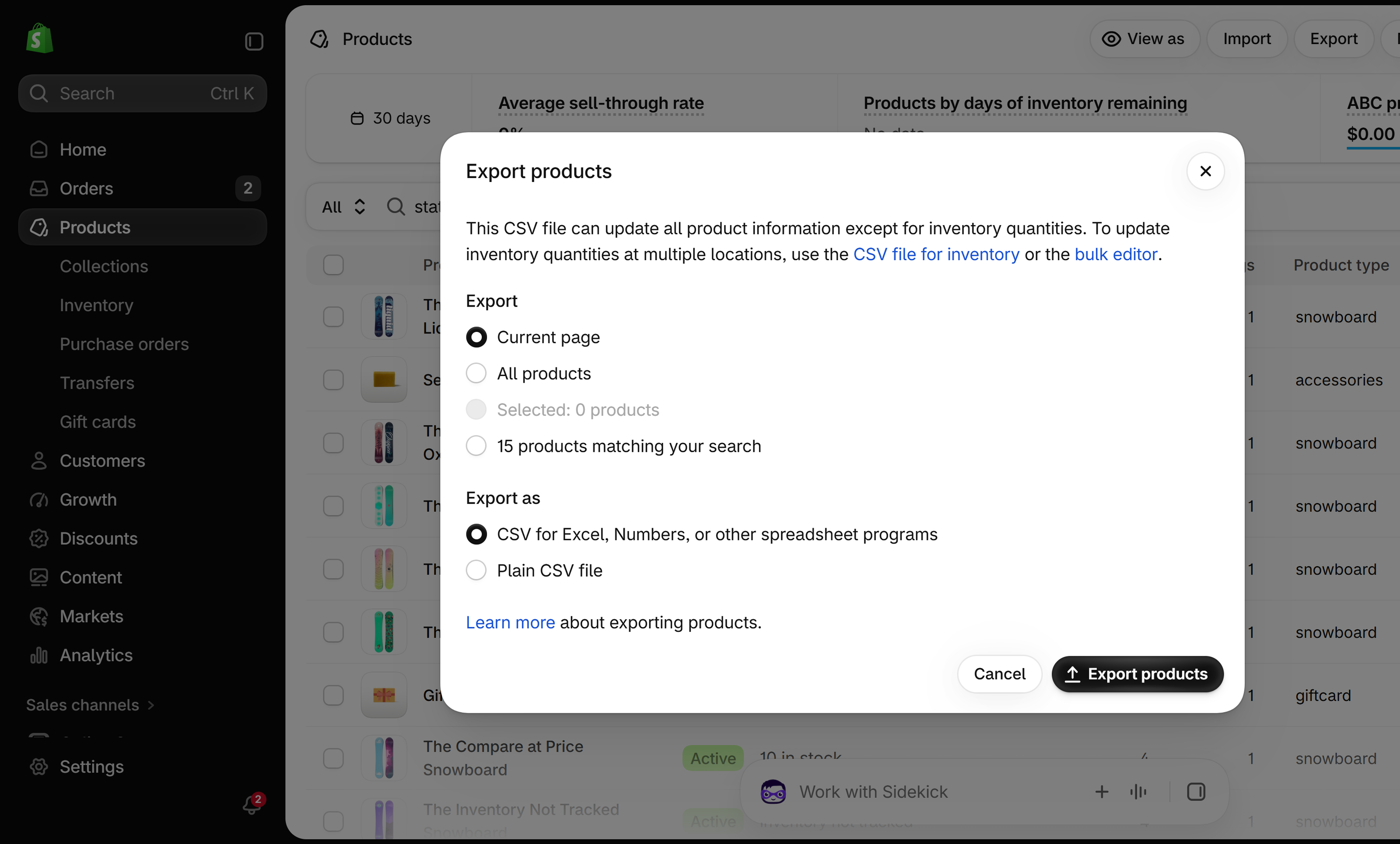
Task: Click the Sidekick panel toggle icon
Action: pyautogui.click(x=1195, y=792)
